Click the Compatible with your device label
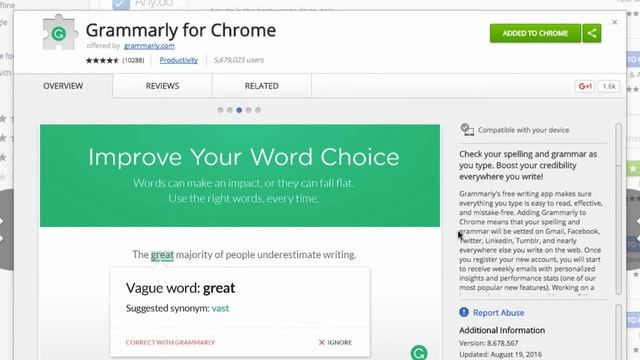This screenshot has height=360, width=640. (x=523, y=130)
